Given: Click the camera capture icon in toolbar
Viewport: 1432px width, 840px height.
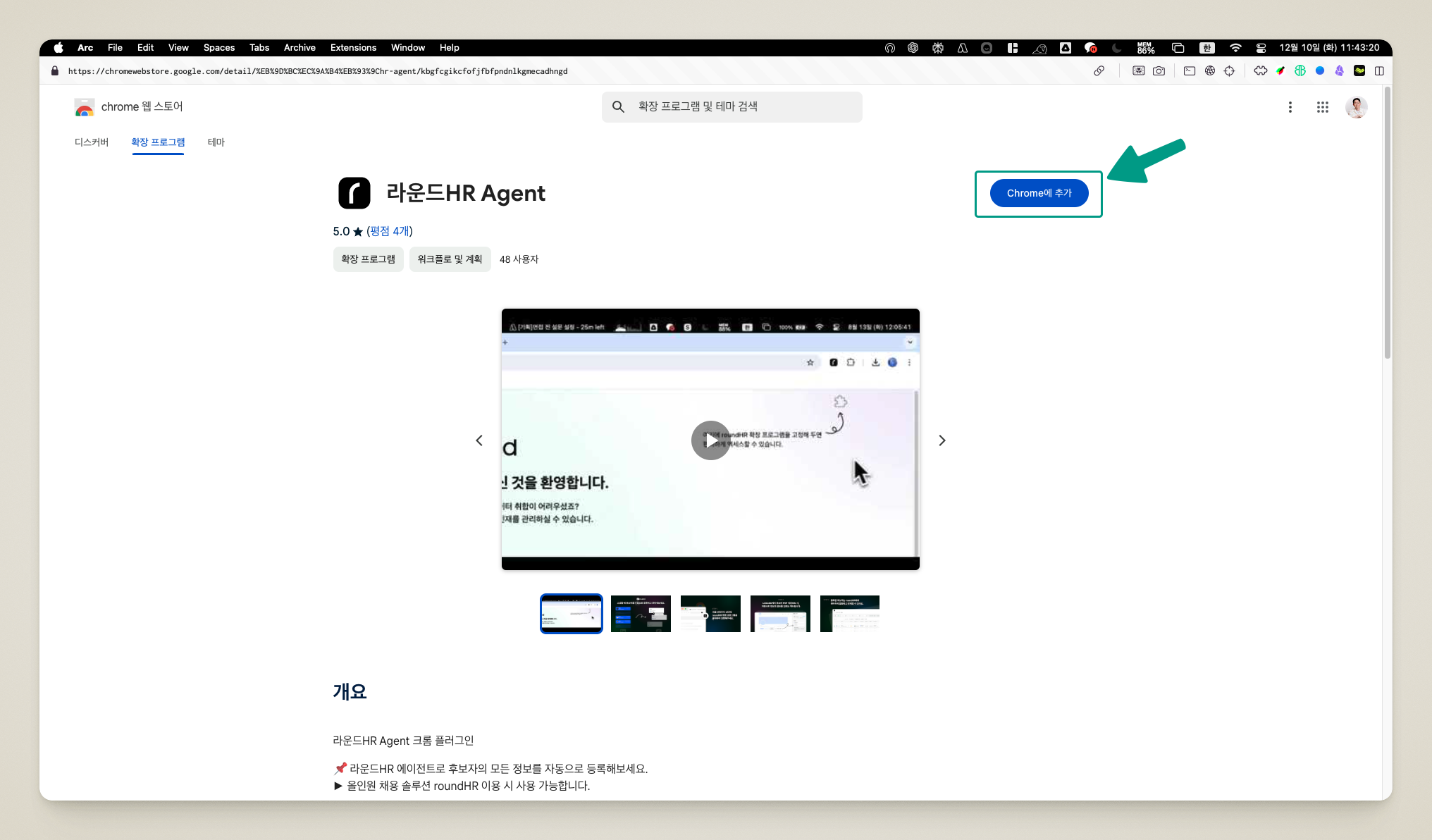Looking at the screenshot, I should [x=1159, y=70].
